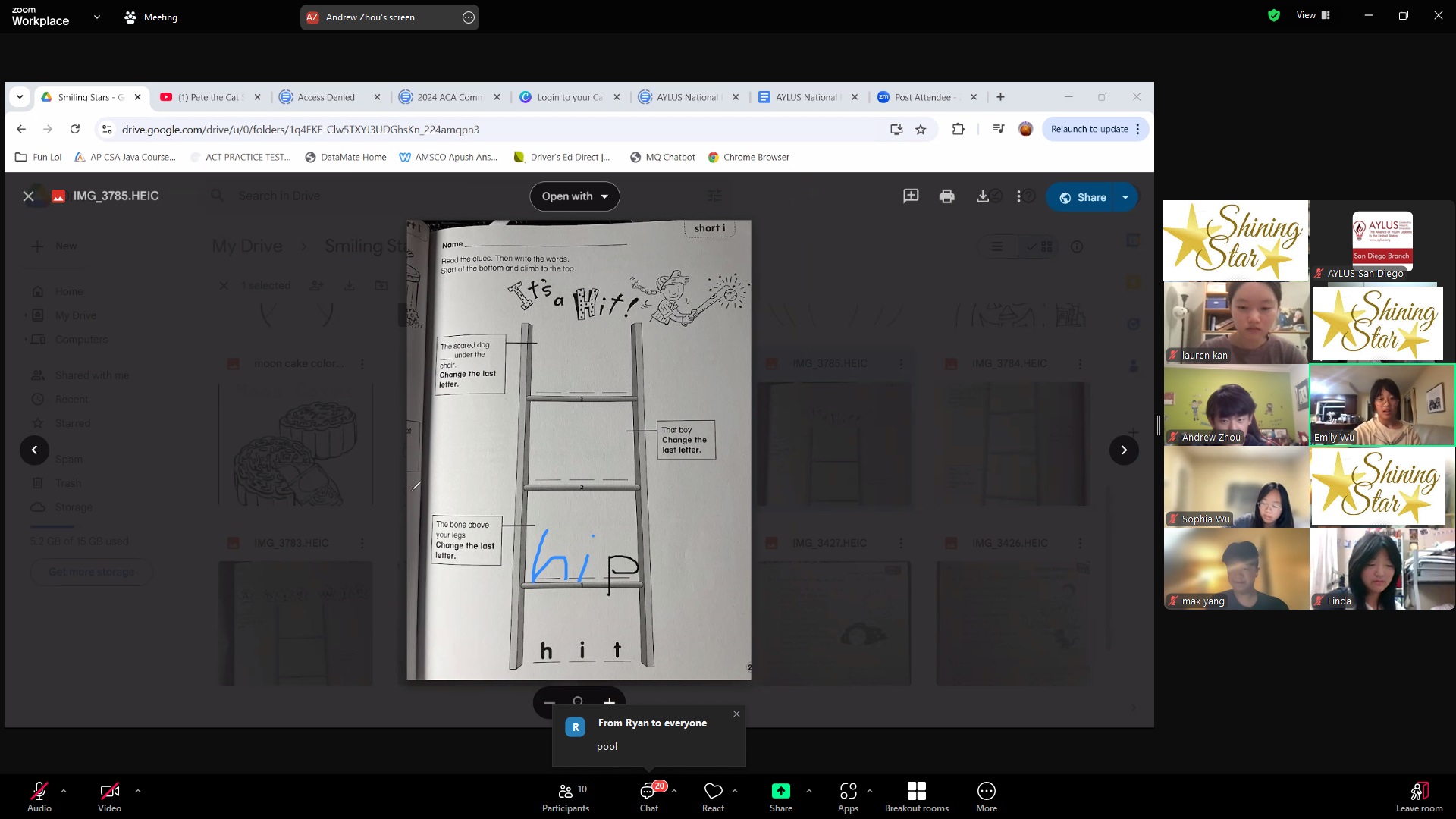Expand Apps options caret
This screenshot has width=1456, height=819.
coord(870,791)
